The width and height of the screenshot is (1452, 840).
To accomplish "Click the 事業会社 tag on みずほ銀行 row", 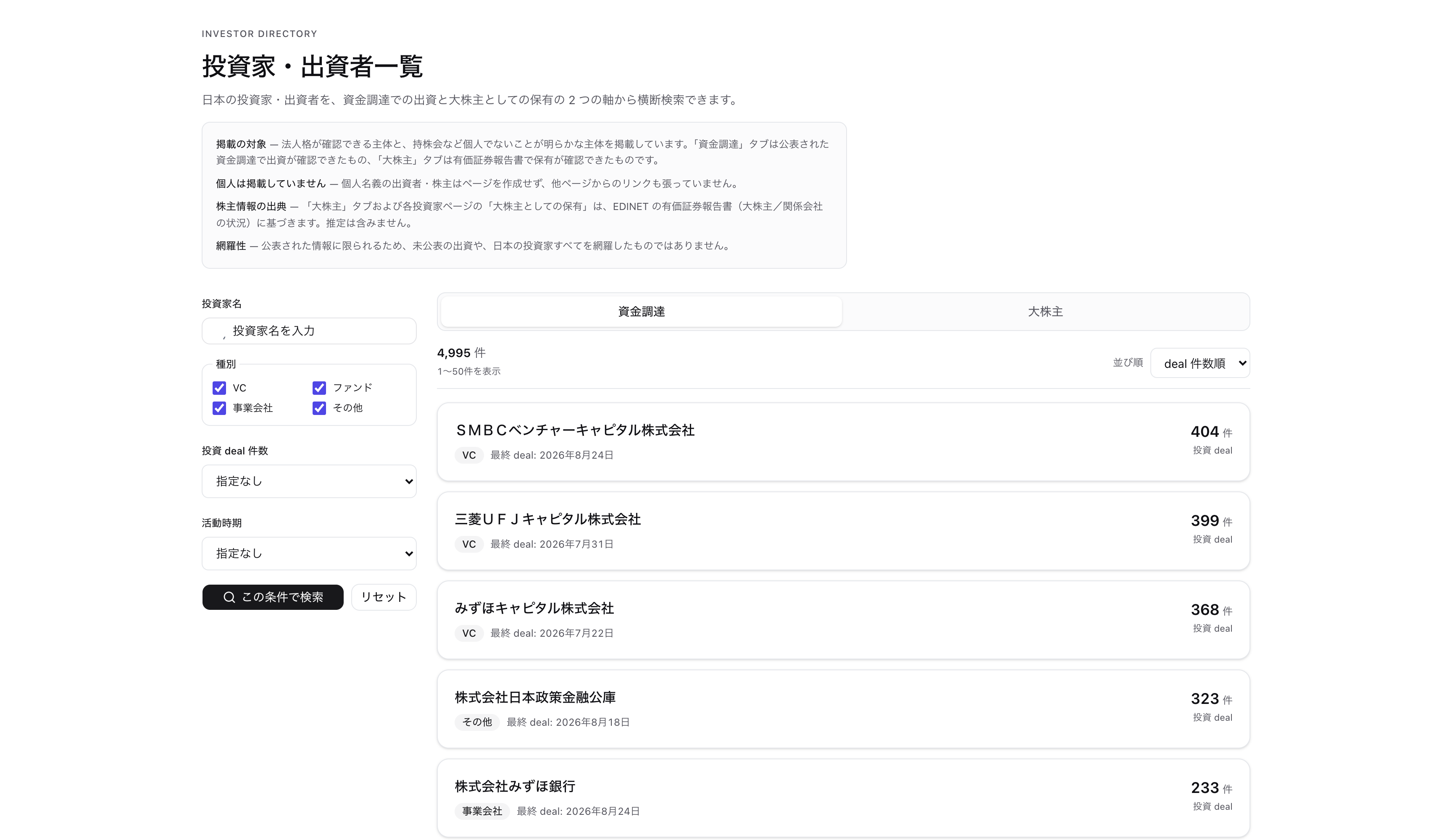I will [482, 811].
